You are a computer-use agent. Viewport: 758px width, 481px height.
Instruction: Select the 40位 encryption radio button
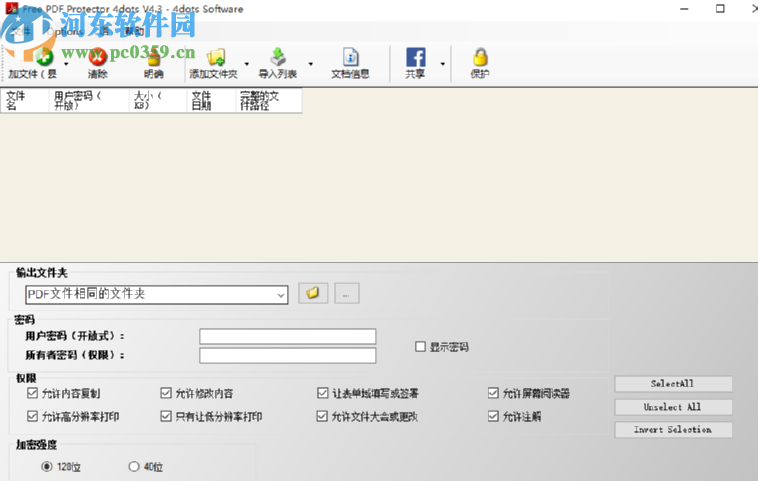click(134, 466)
